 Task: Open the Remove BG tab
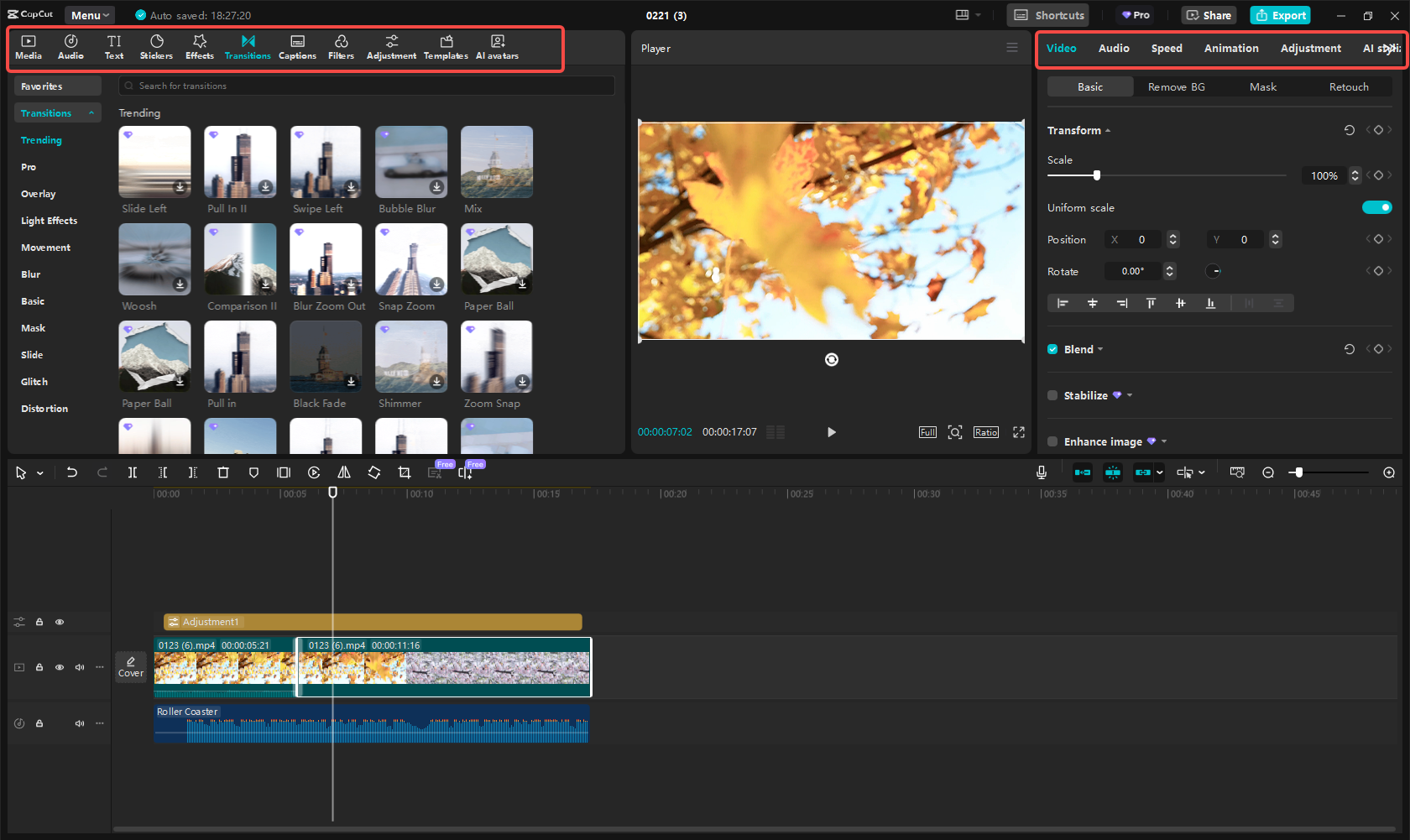(x=1176, y=86)
